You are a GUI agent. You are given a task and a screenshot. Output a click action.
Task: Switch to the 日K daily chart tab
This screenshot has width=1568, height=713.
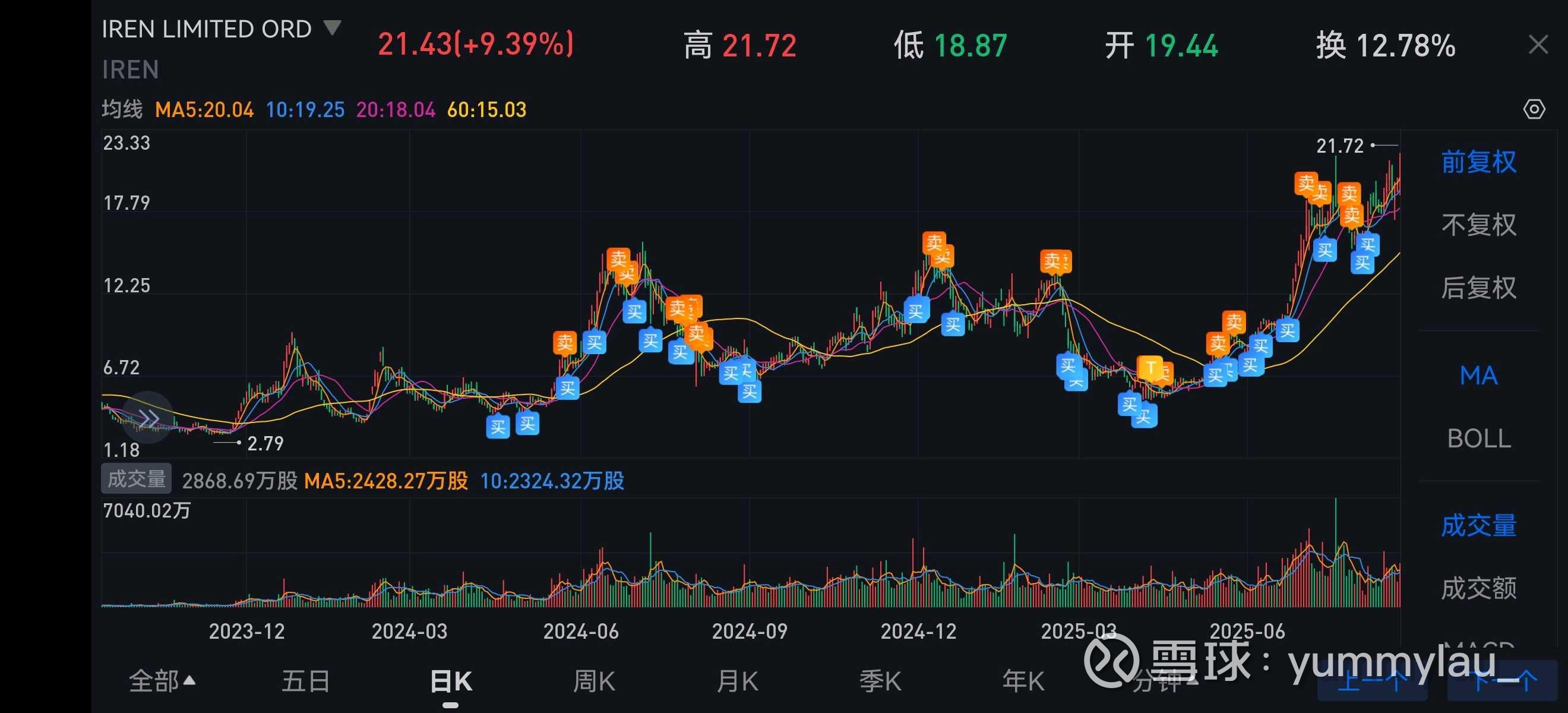[x=450, y=681]
